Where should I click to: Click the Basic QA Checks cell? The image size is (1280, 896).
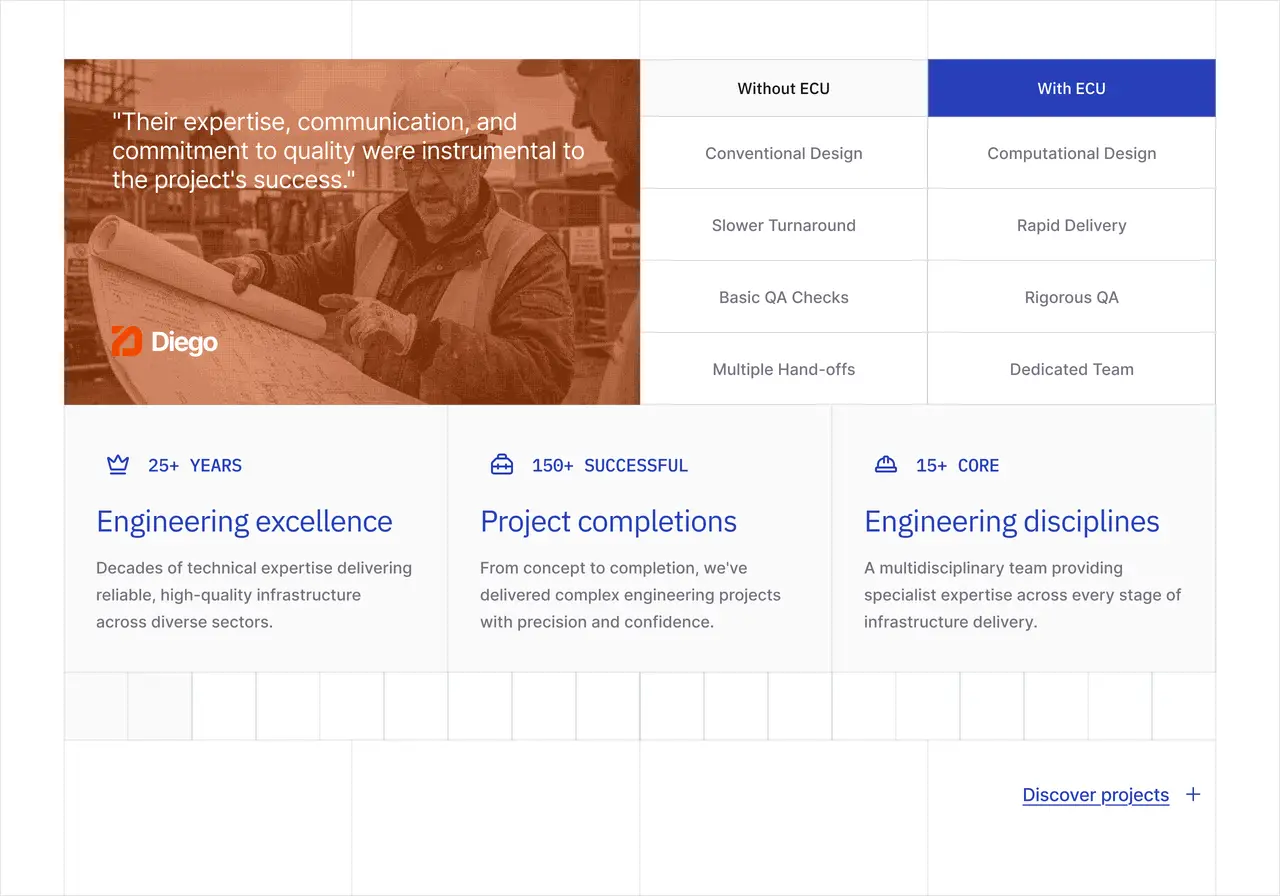(784, 297)
